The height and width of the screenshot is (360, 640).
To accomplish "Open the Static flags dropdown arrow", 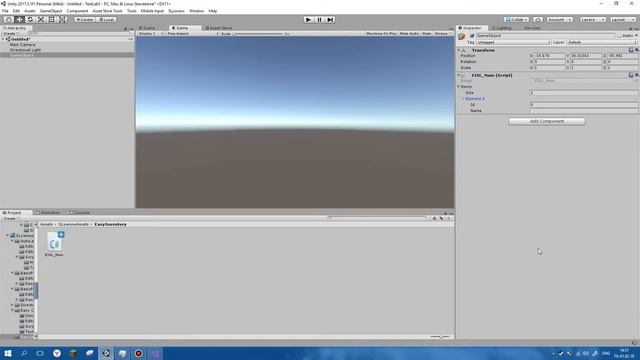I will pos(636,36).
